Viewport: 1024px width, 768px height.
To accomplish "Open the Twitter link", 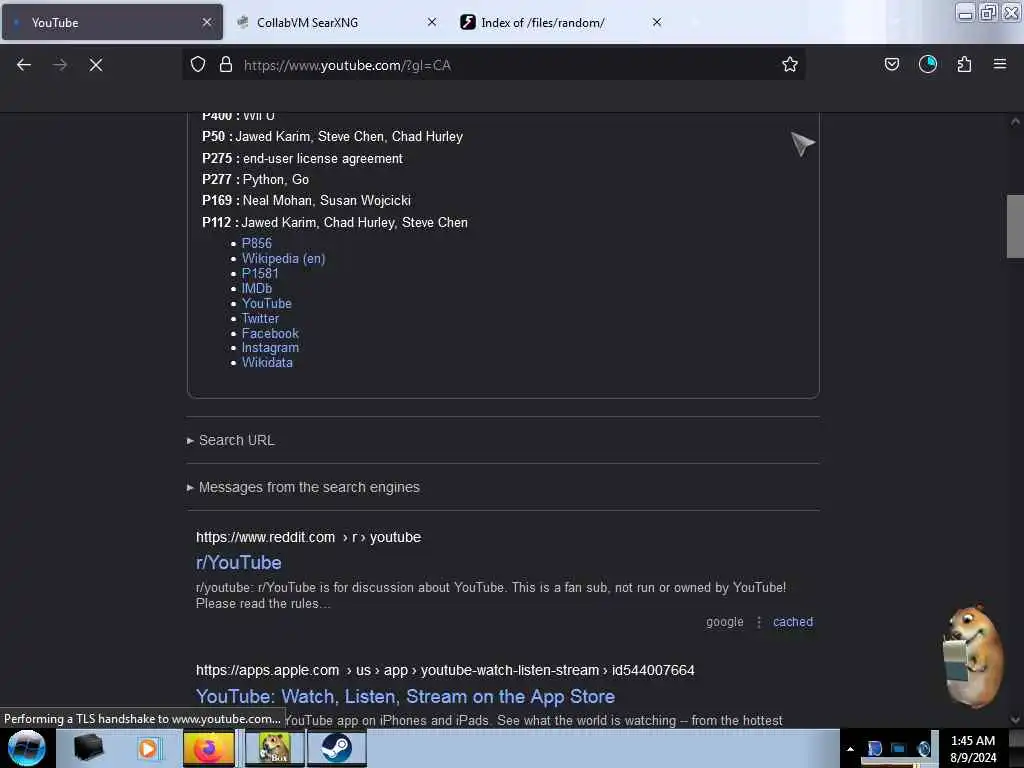I will coord(260,318).
